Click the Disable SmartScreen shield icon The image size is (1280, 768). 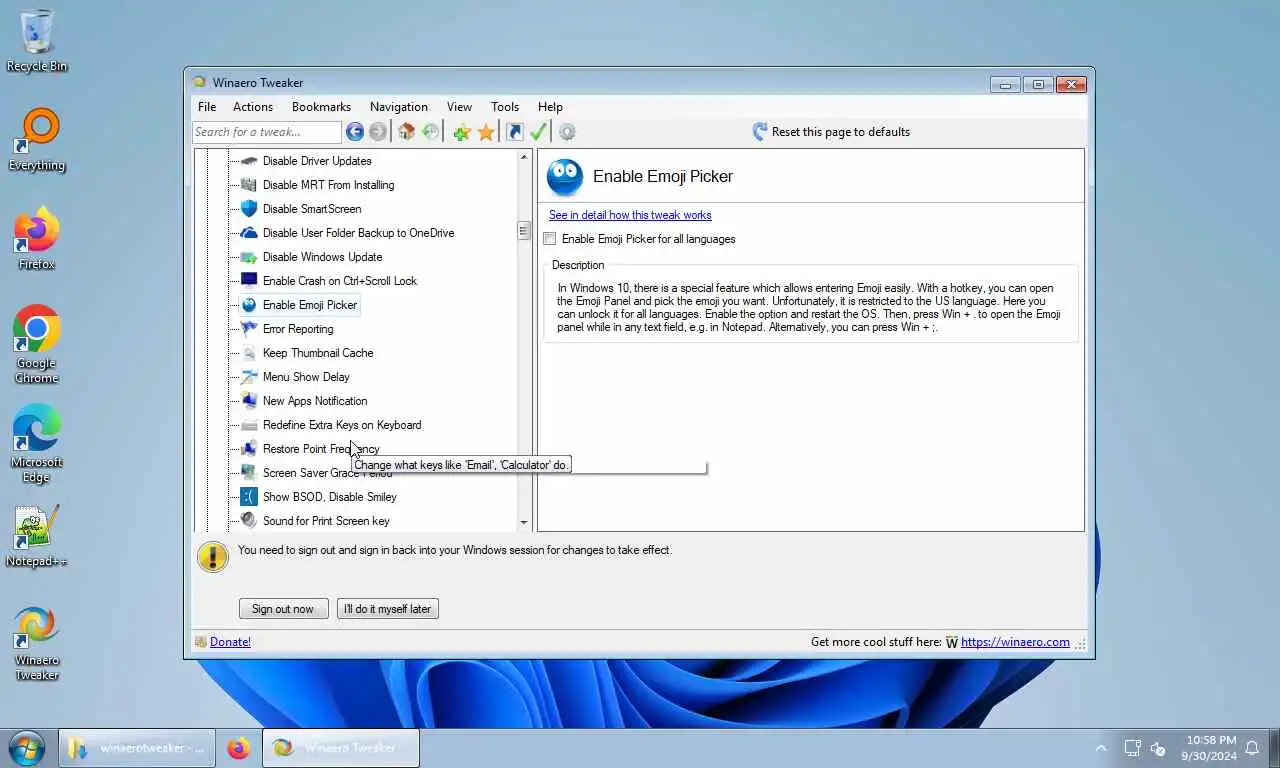coord(249,209)
